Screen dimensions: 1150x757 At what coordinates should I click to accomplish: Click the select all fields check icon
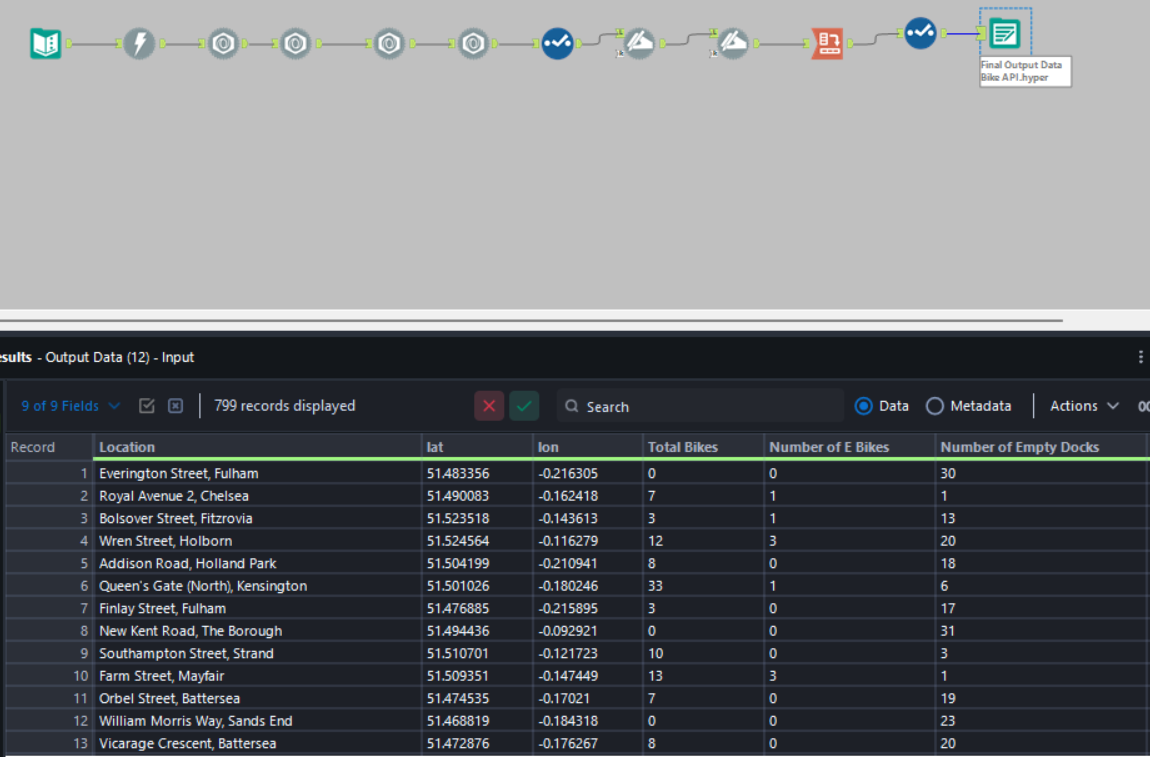[x=147, y=406]
